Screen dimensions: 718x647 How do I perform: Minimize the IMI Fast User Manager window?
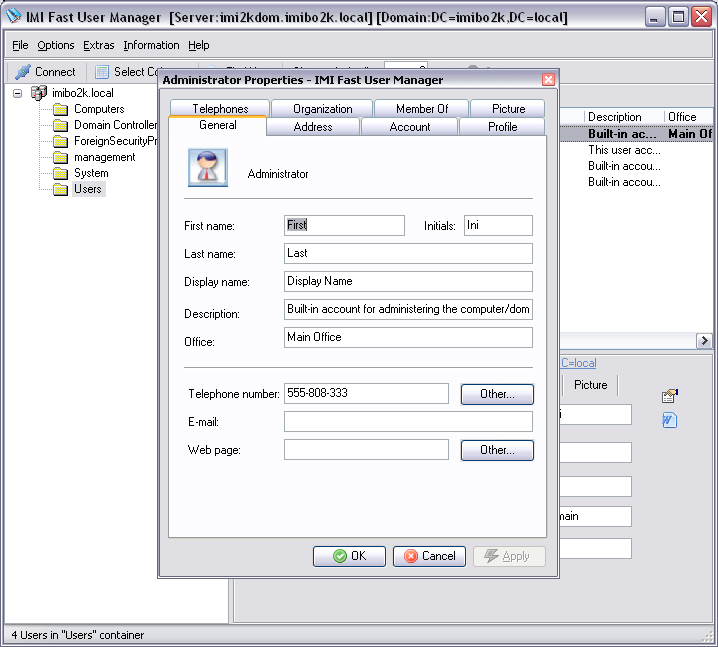[655, 17]
